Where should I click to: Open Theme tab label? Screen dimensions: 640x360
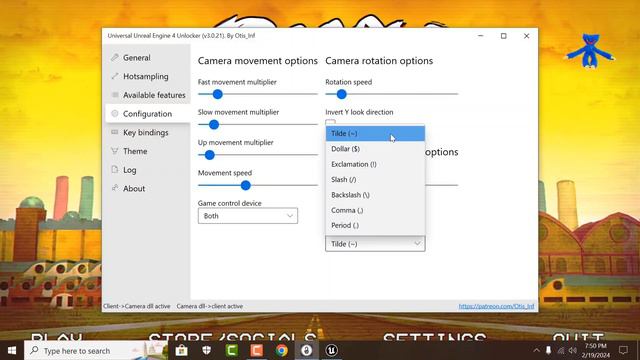[x=135, y=151]
